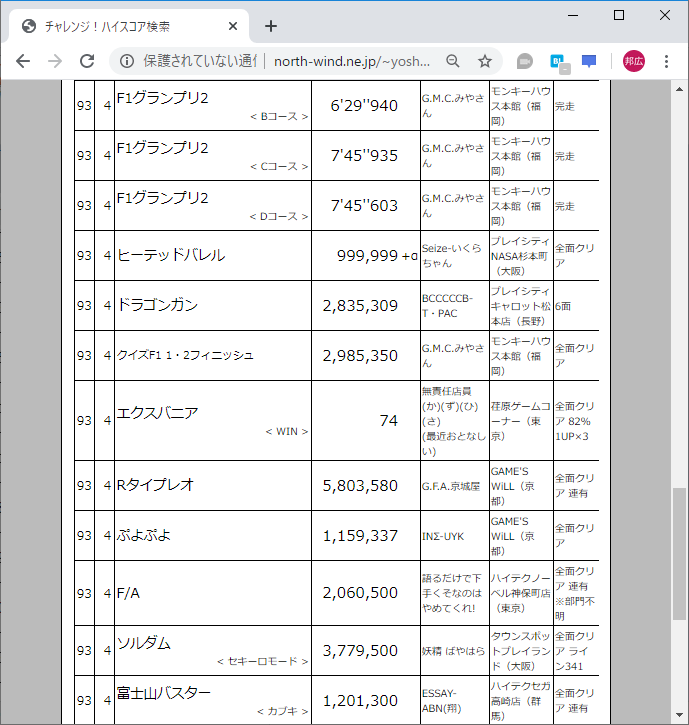Screen dimensions: 689x725
Task: Select arcade プレイシティキャロット松本店（長野）
Action: pos(521,306)
